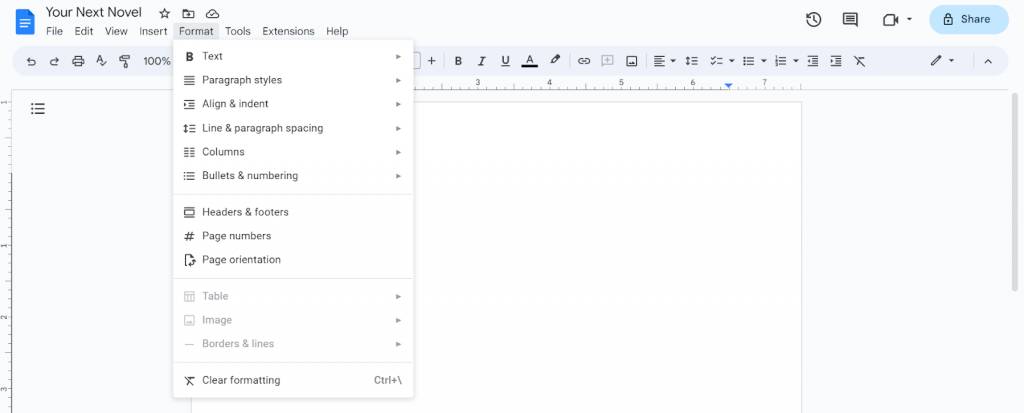Select Page orientation menu item

(x=293, y=259)
